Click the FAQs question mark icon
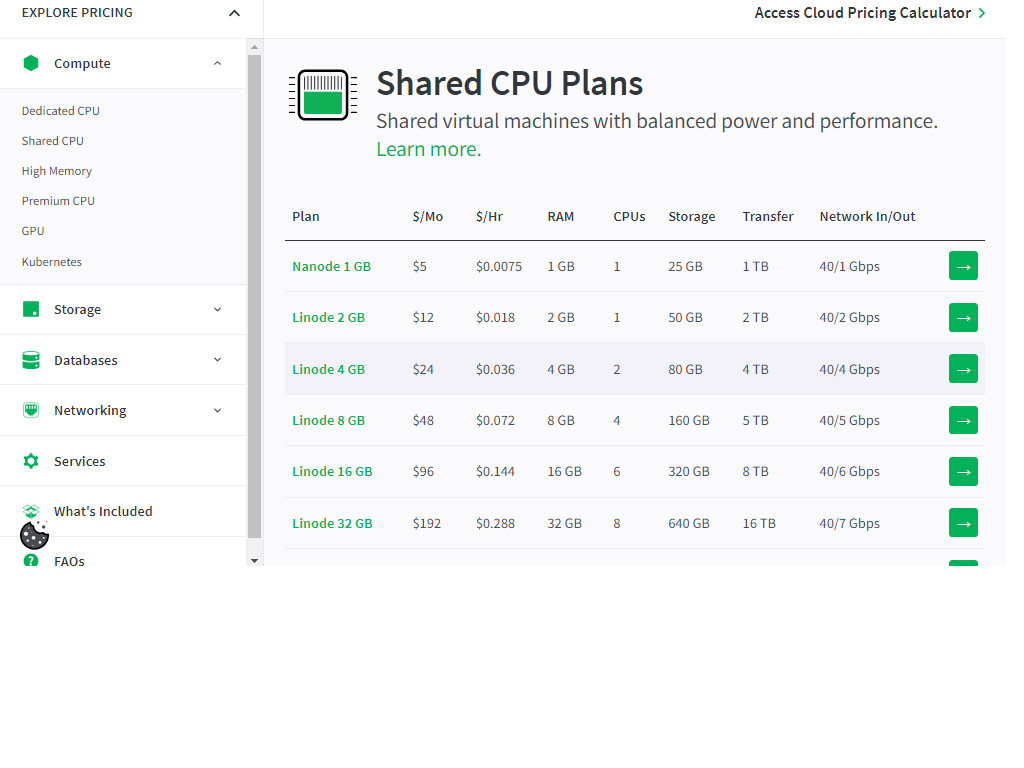Viewport: 1024px width, 768px height. pos(31,560)
